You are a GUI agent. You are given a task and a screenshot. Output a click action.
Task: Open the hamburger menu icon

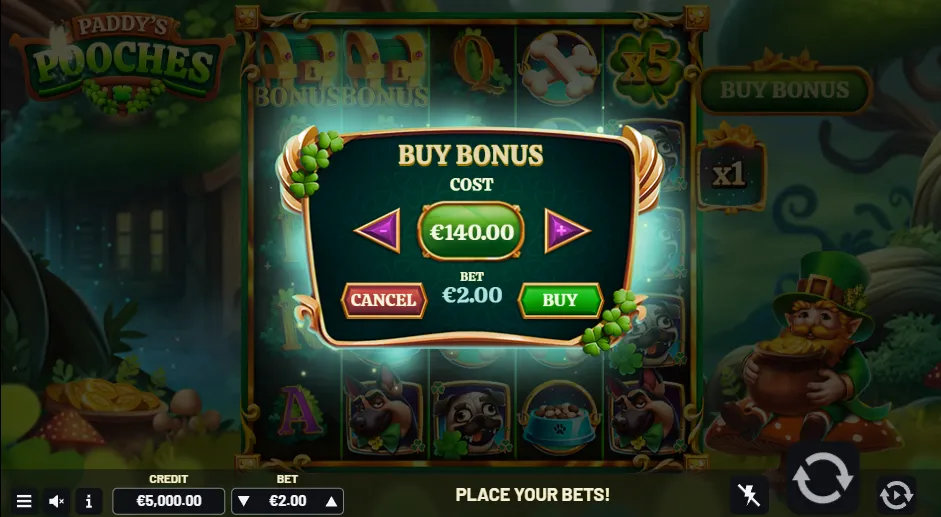(24, 501)
